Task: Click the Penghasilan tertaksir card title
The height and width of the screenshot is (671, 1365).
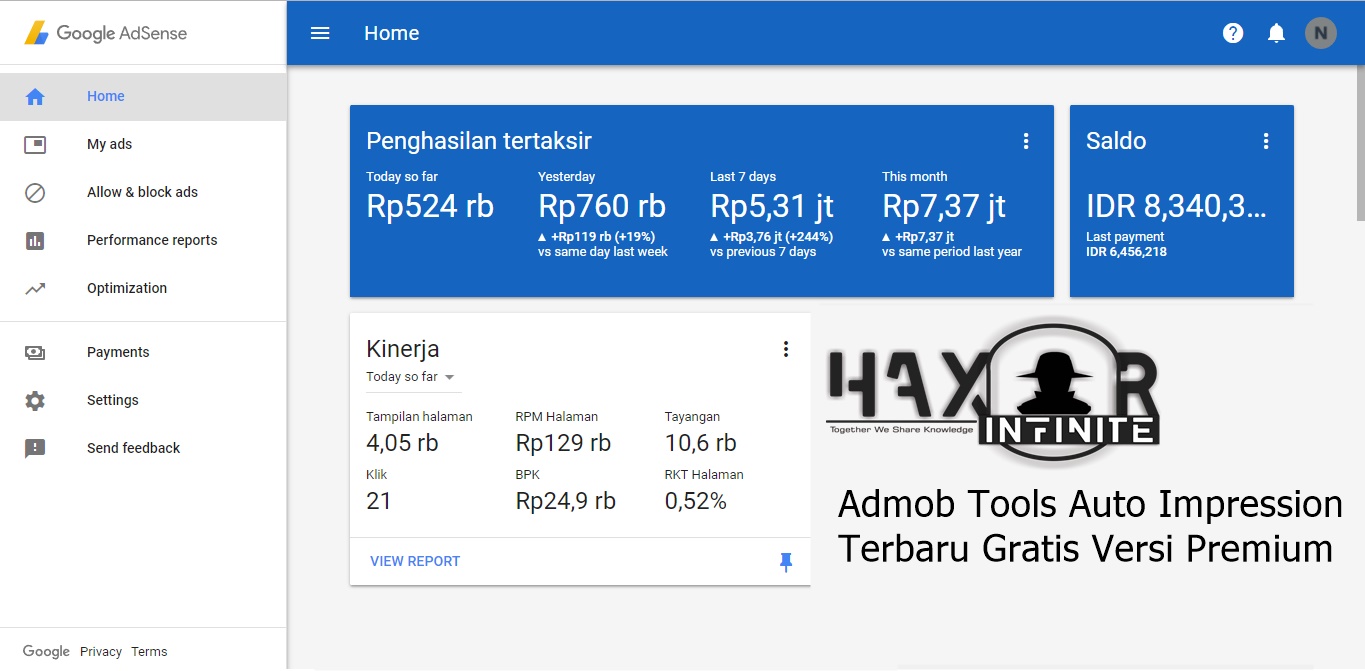Action: (479, 141)
